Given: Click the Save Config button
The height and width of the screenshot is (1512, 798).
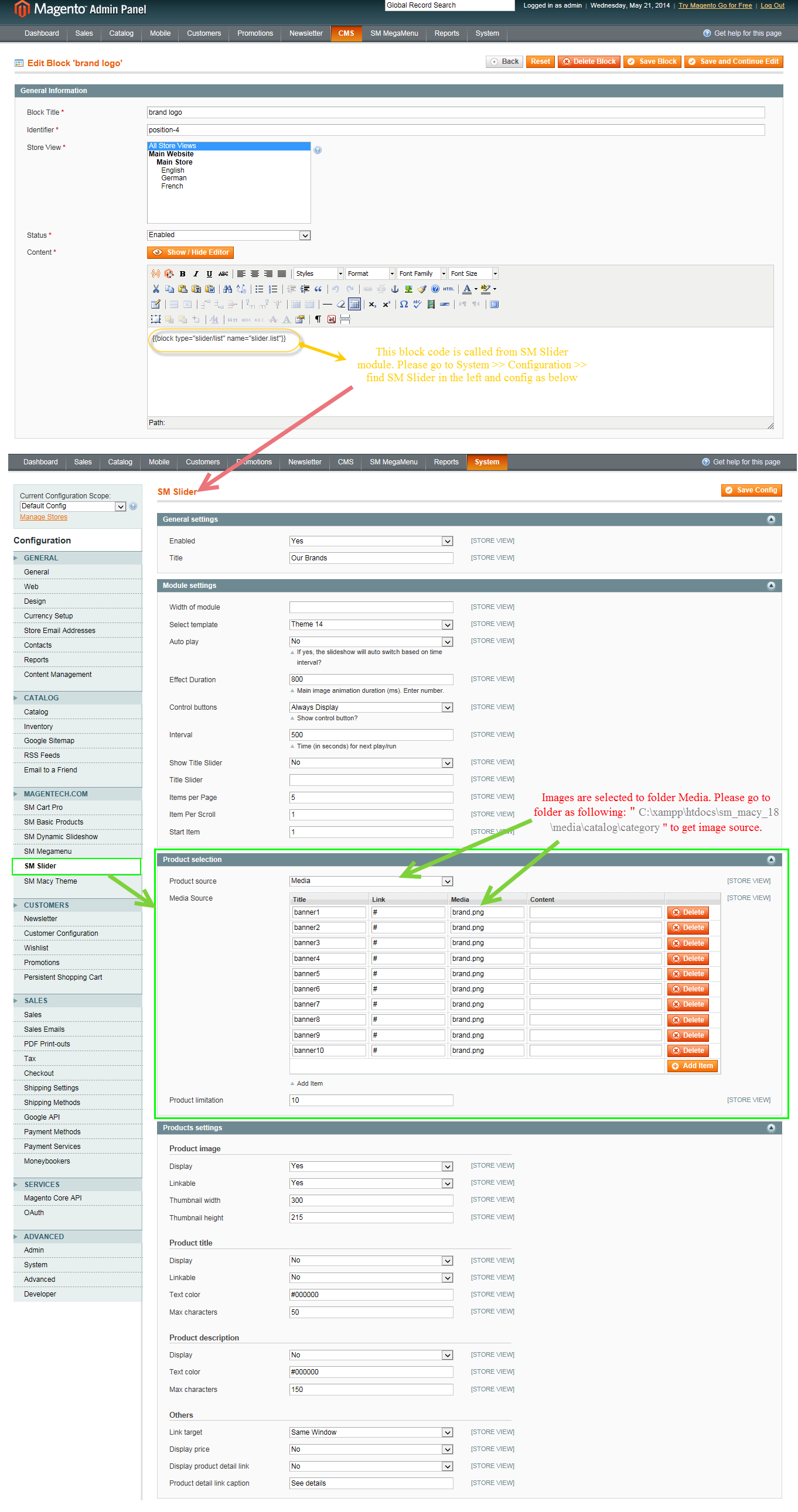Looking at the screenshot, I should click(x=751, y=491).
